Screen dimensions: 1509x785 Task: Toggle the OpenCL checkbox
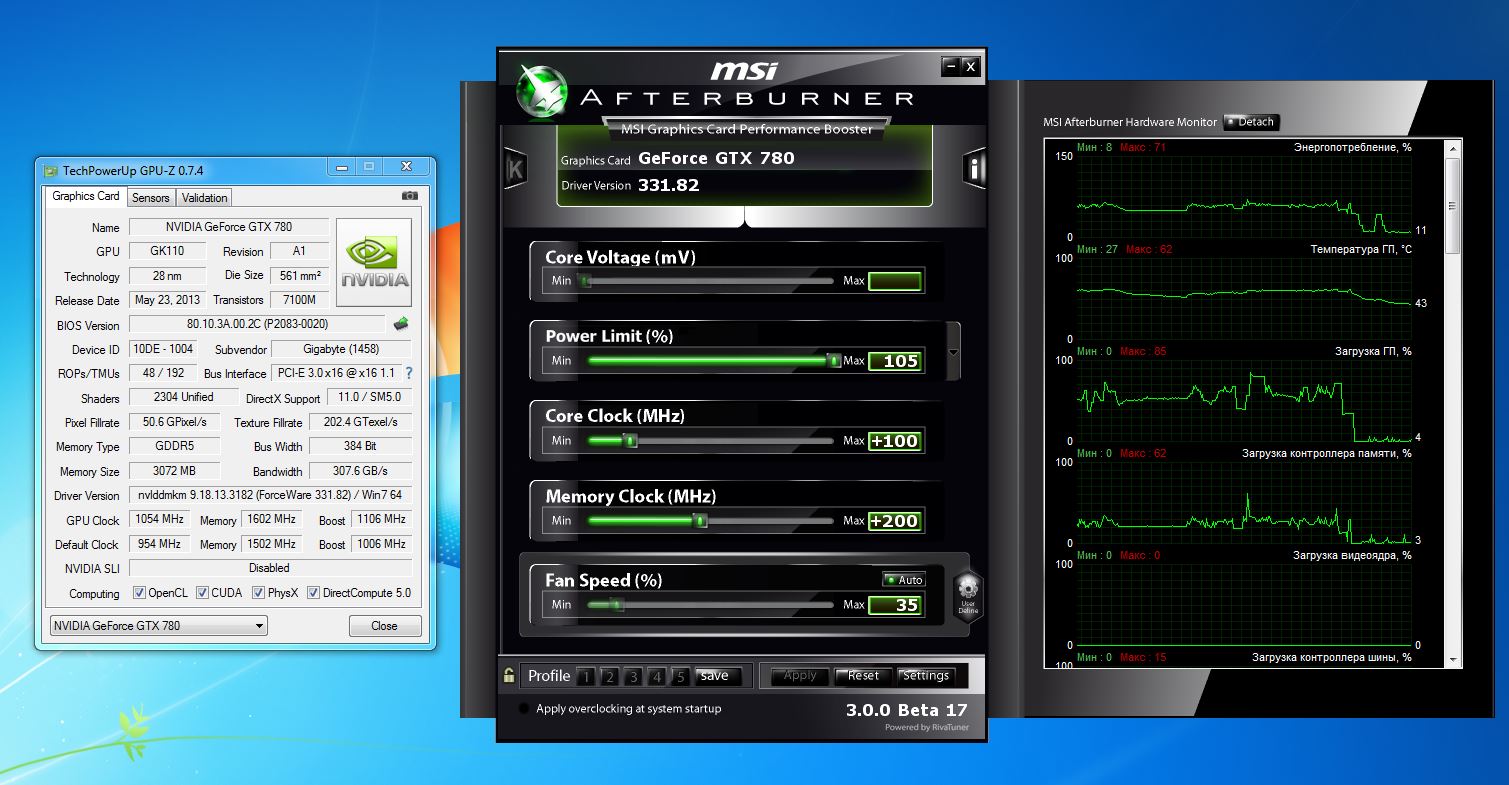coord(139,593)
